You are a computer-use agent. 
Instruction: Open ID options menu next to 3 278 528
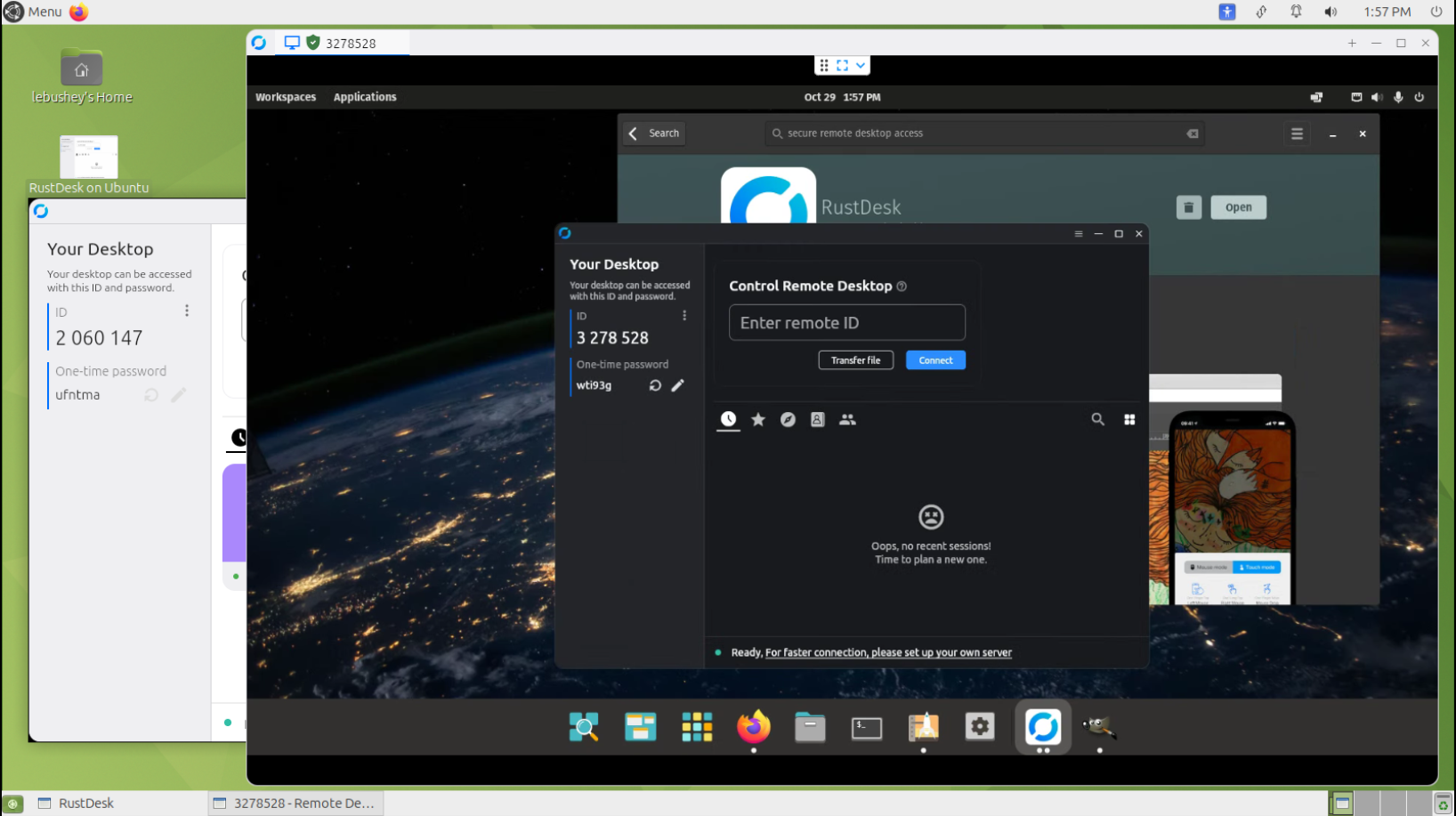(684, 316)
